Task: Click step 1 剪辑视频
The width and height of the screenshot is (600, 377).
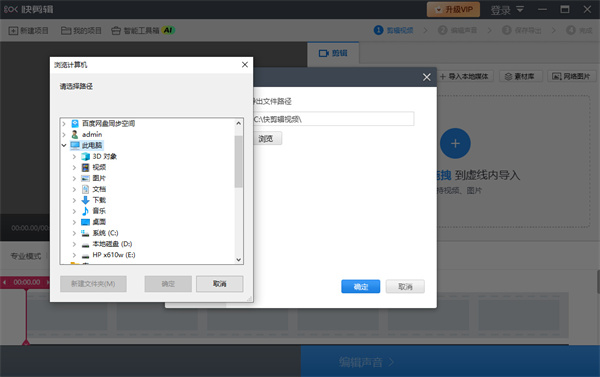Action: [394, 30]
